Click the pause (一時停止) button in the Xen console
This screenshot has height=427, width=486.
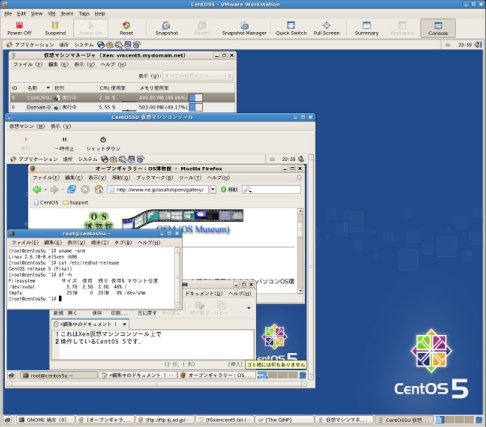coord(64,143)
